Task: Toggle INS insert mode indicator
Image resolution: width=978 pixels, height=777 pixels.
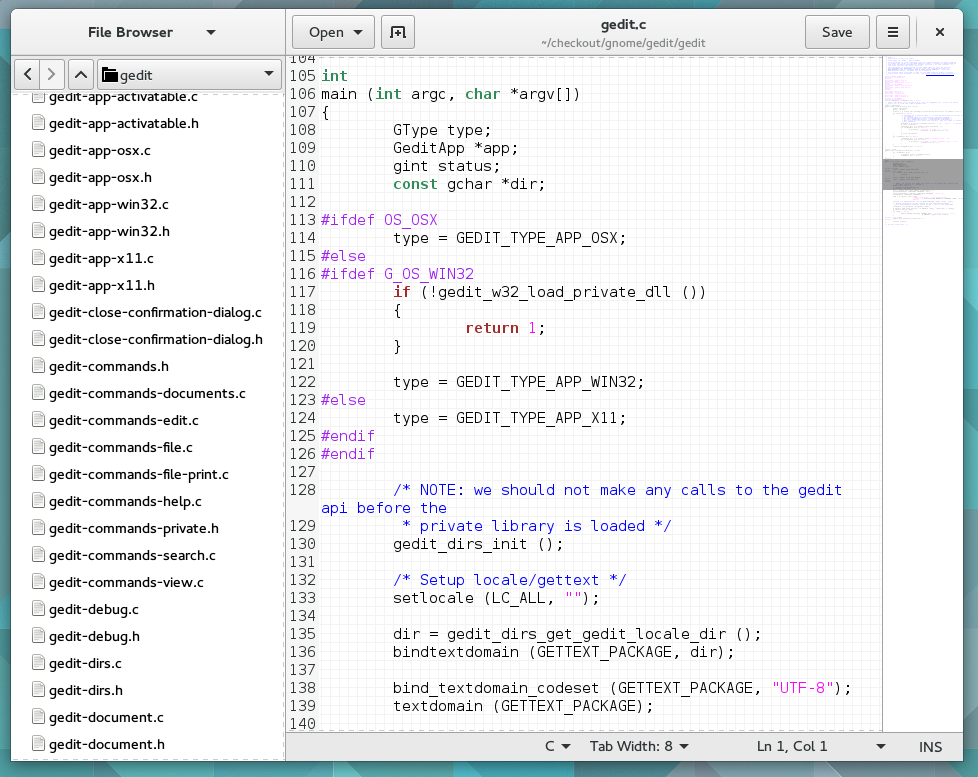Action: tap(930, 747)
